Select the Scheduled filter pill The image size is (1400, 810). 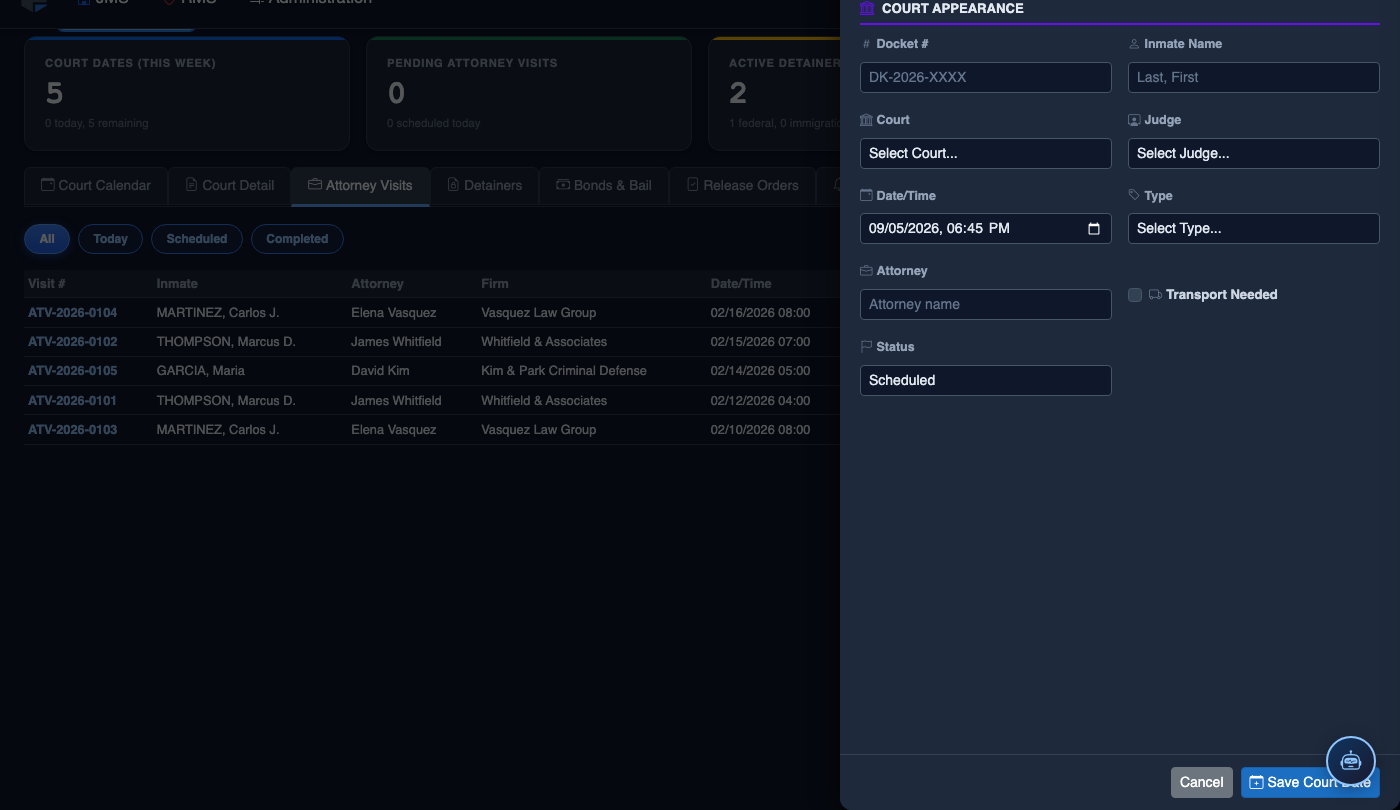click(x=197, y=239)
